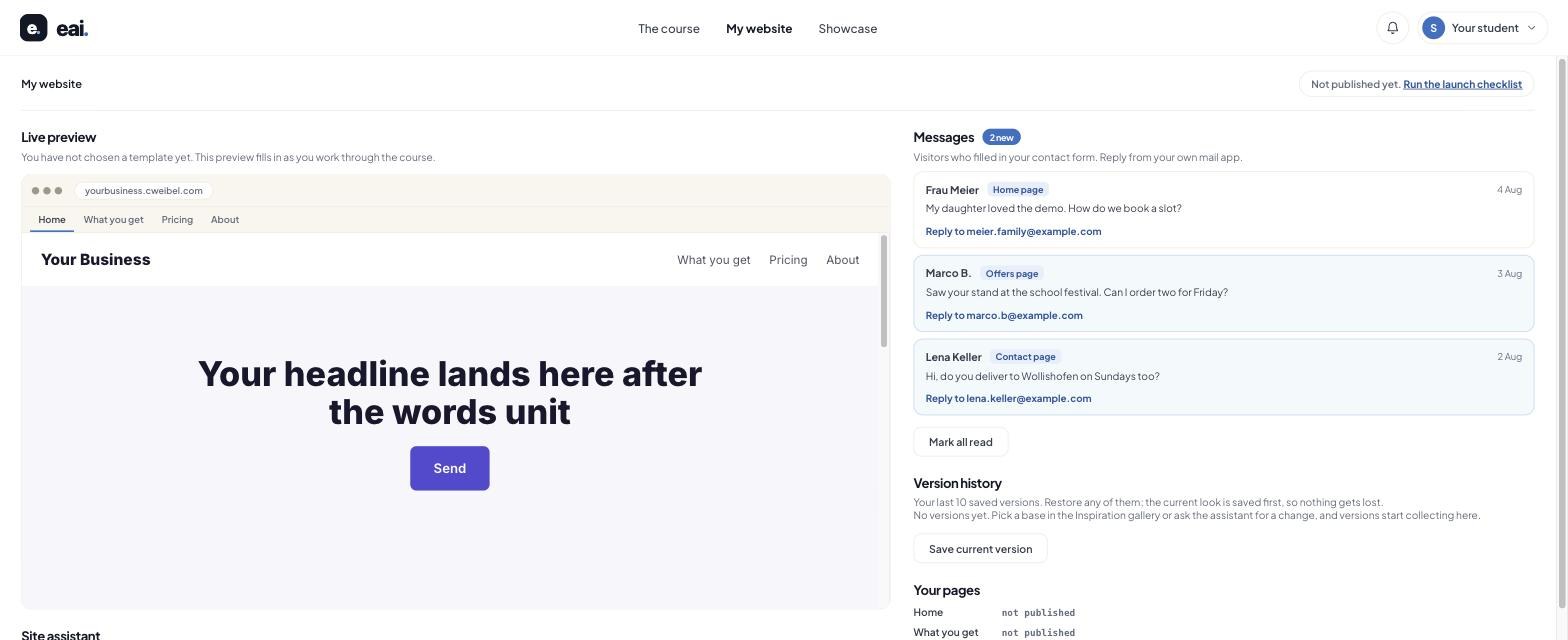Image resolution: width=1568 pixels, height=640 pixels.
Task: Expand the Your student account dropdown
Action: (x=1483, y=28)
